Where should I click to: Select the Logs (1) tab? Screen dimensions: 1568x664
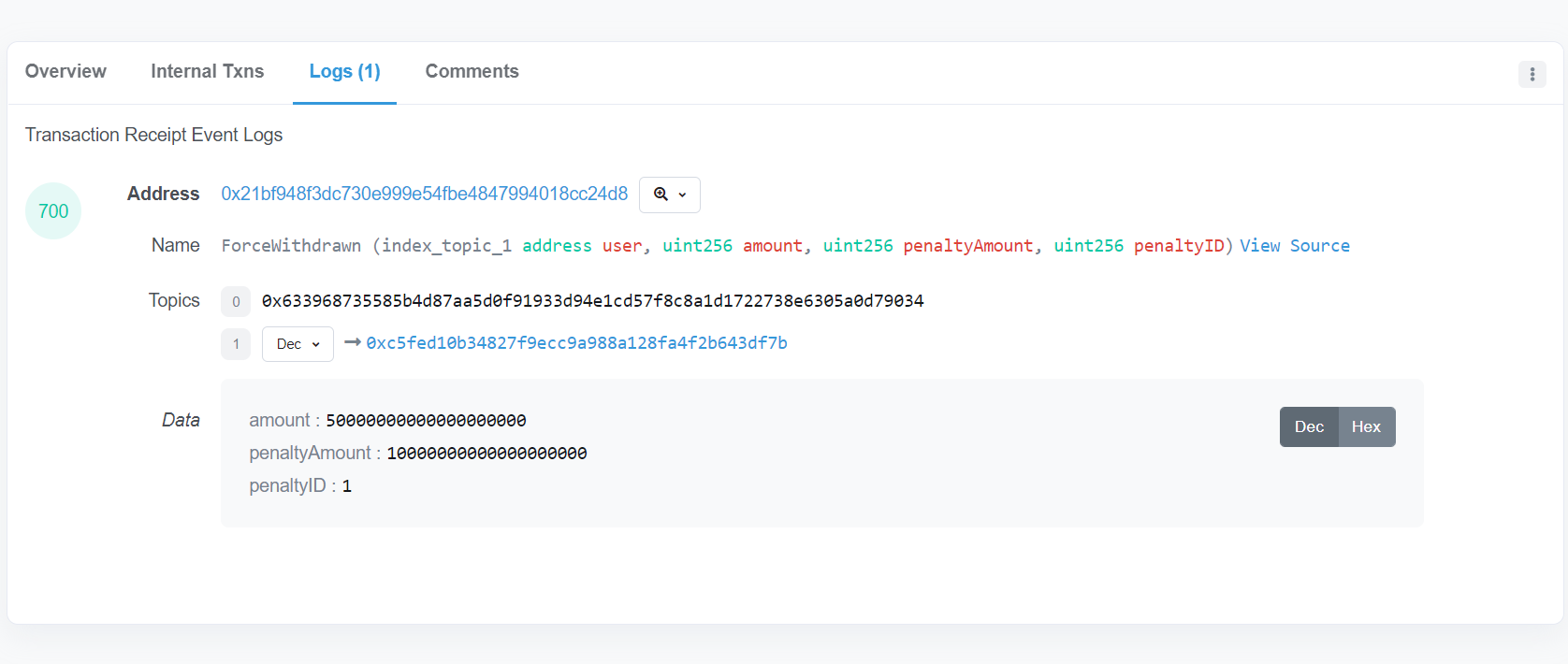pyautogui.click(x=344, y=72)
